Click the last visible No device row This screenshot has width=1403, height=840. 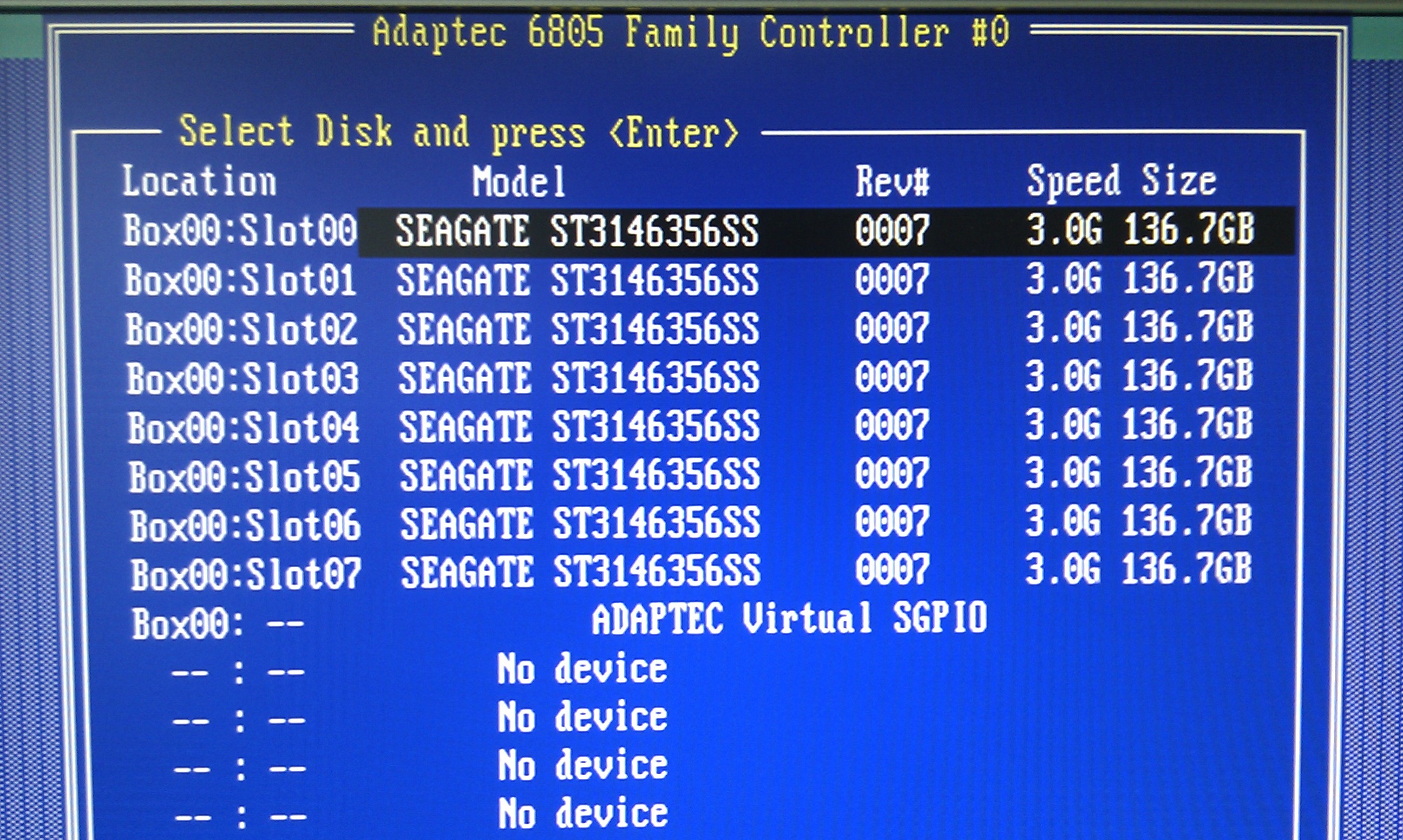(582, 813)
